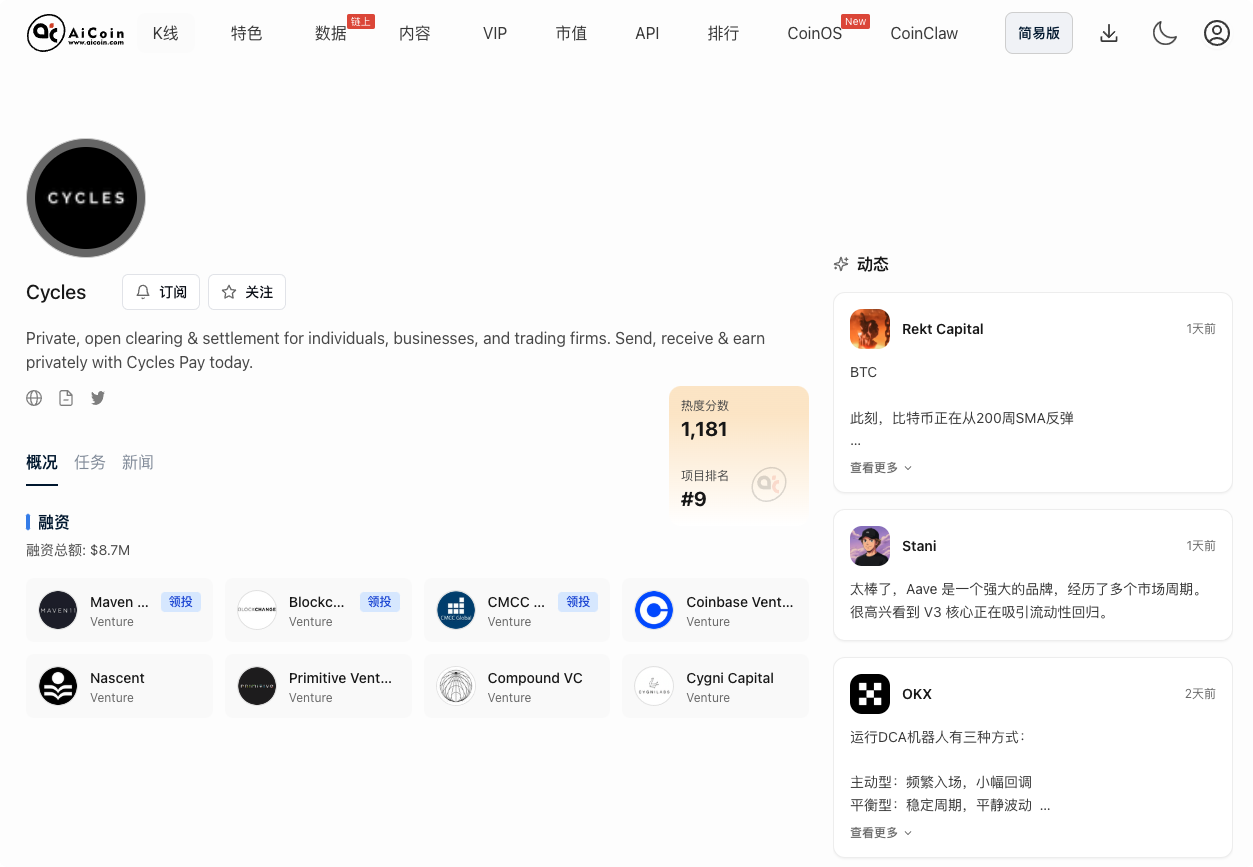Open the Cycles Twitter icon
Viewport: 1253px width, 867px height.
pos(98,398)
